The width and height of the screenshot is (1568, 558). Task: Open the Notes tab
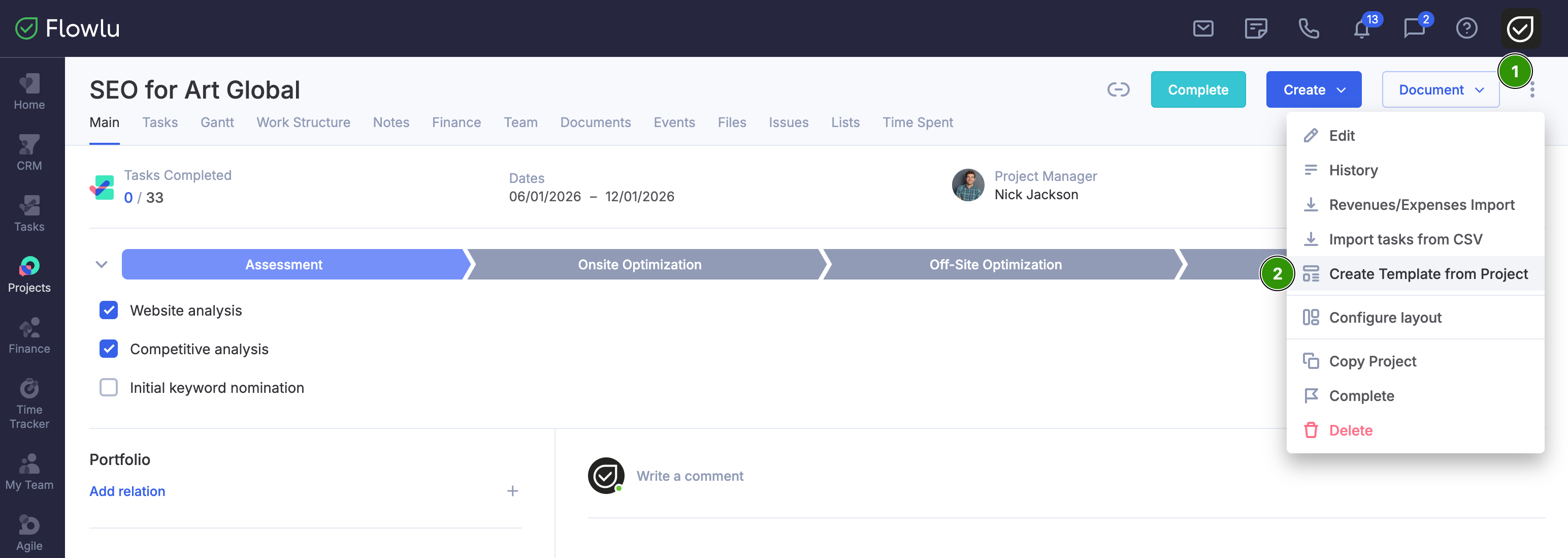pos(391,122)
